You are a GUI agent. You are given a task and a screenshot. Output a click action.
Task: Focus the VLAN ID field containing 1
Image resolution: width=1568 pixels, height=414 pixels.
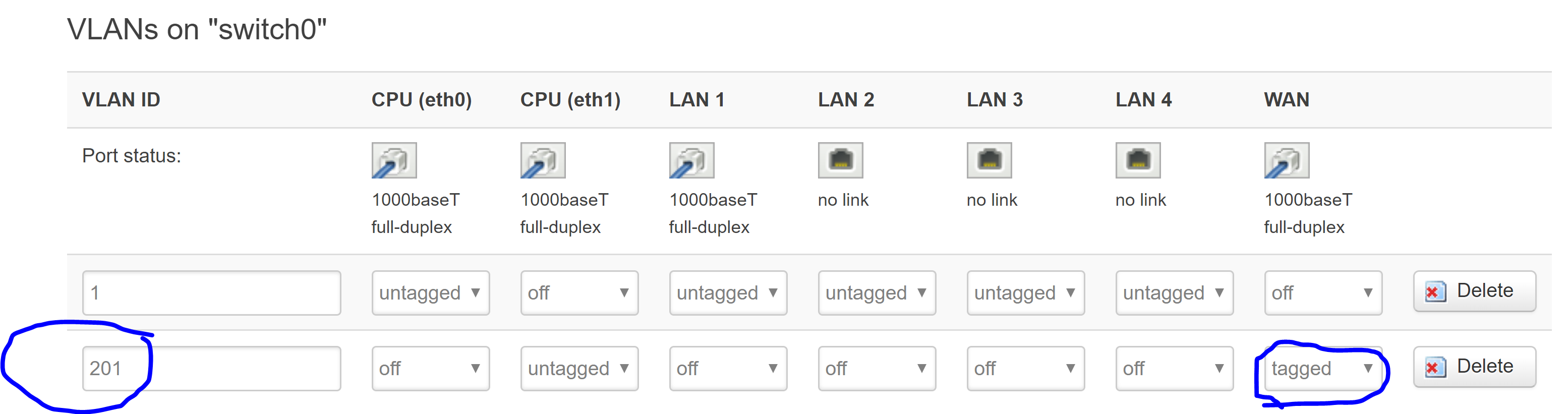pos(212,293)
